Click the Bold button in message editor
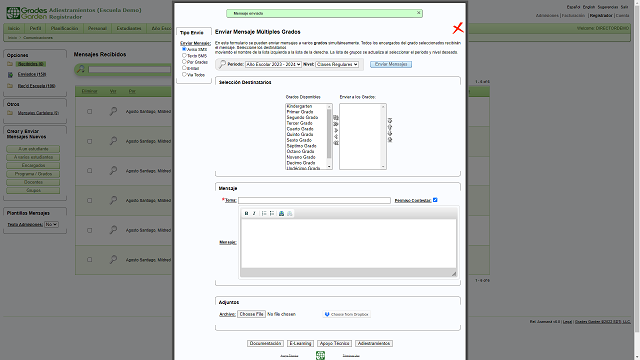 point(246,213)
